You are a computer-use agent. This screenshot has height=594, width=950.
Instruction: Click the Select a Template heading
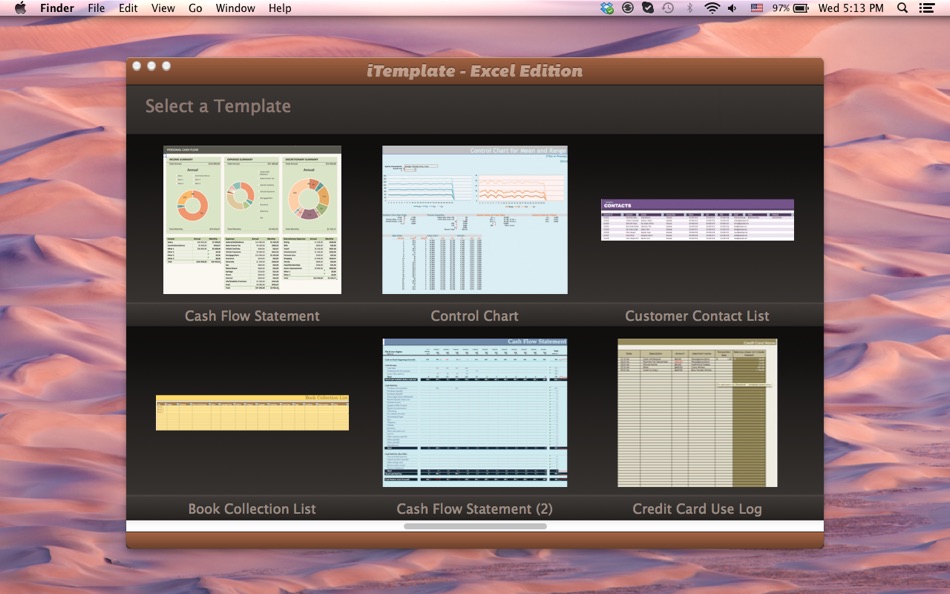[218, 106]
